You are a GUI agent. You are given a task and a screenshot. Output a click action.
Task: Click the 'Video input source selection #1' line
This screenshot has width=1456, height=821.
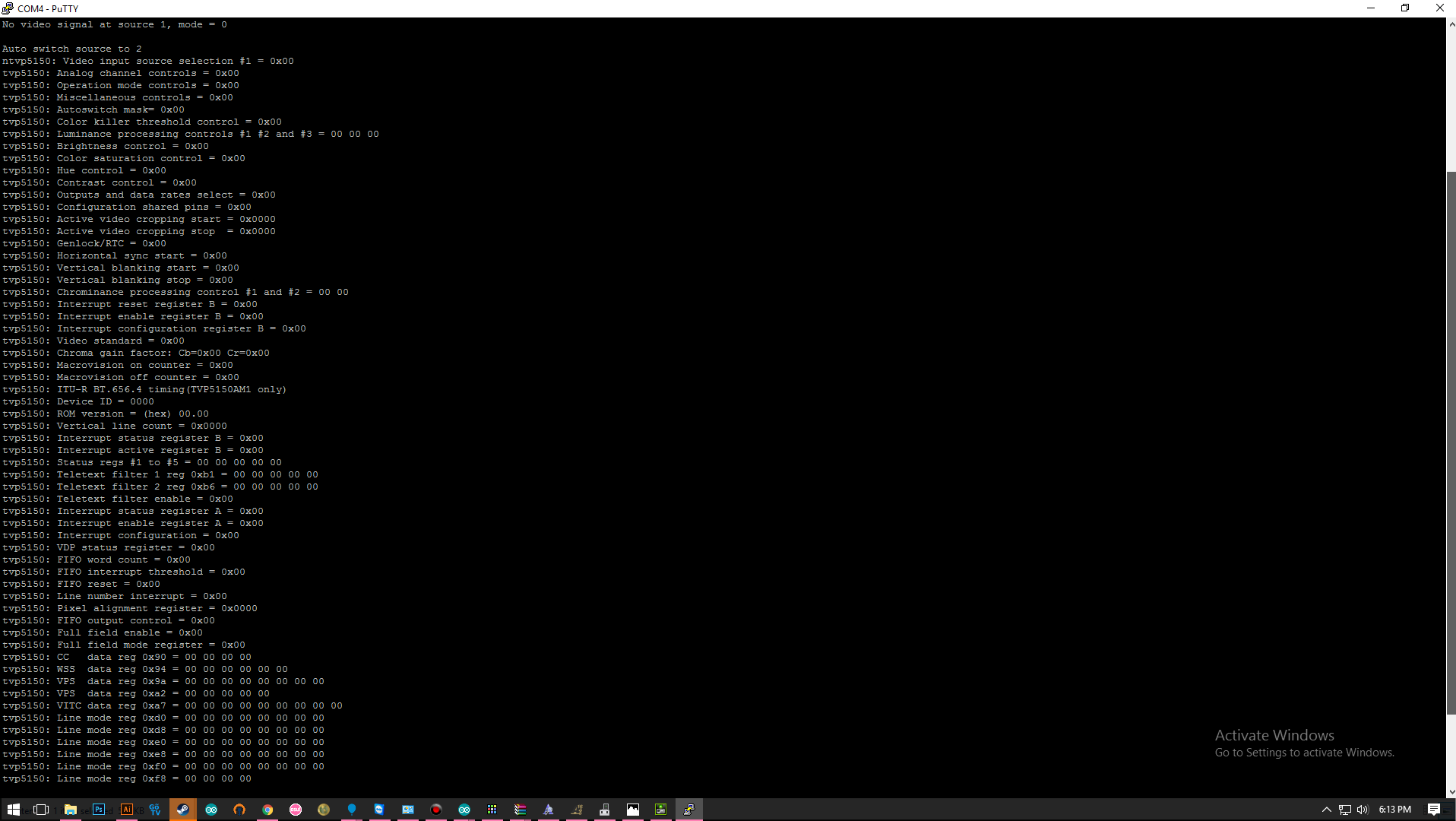coord(148,61)
